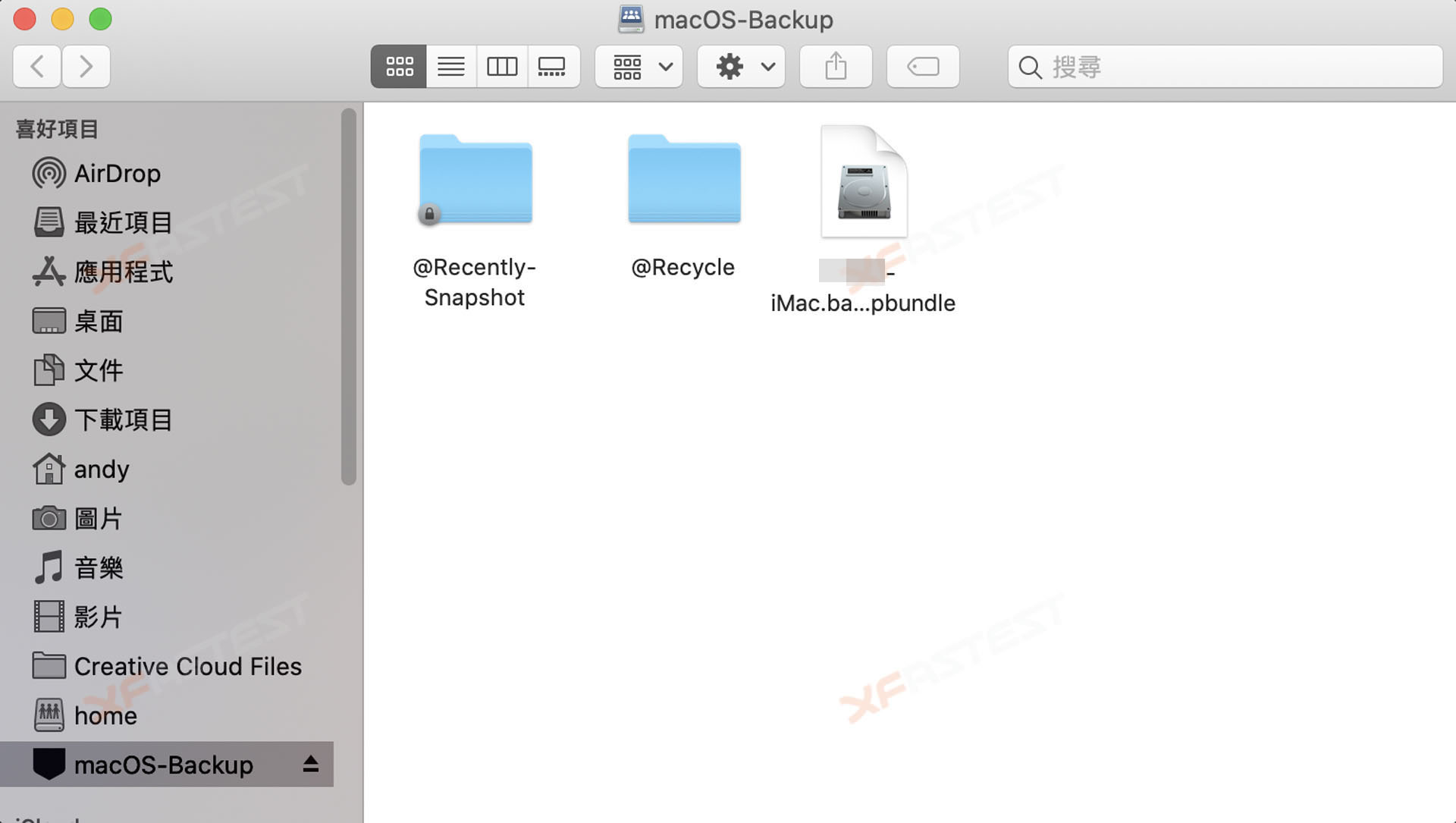Switch to list view
Image resolution: width=1456 pixels, height=823 pixels.
451,67
